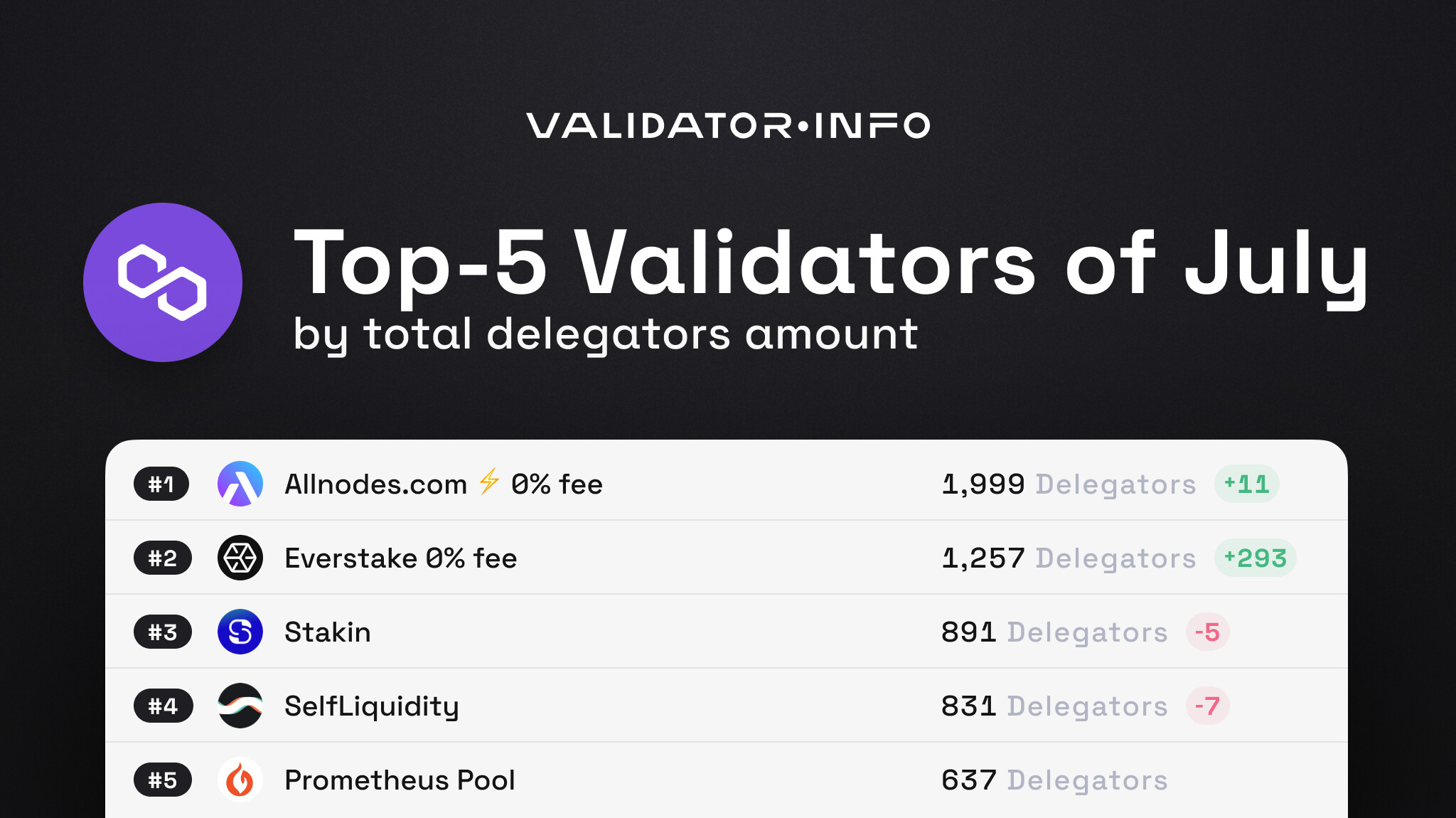Click the green +11 change badge

(1246, 484)
